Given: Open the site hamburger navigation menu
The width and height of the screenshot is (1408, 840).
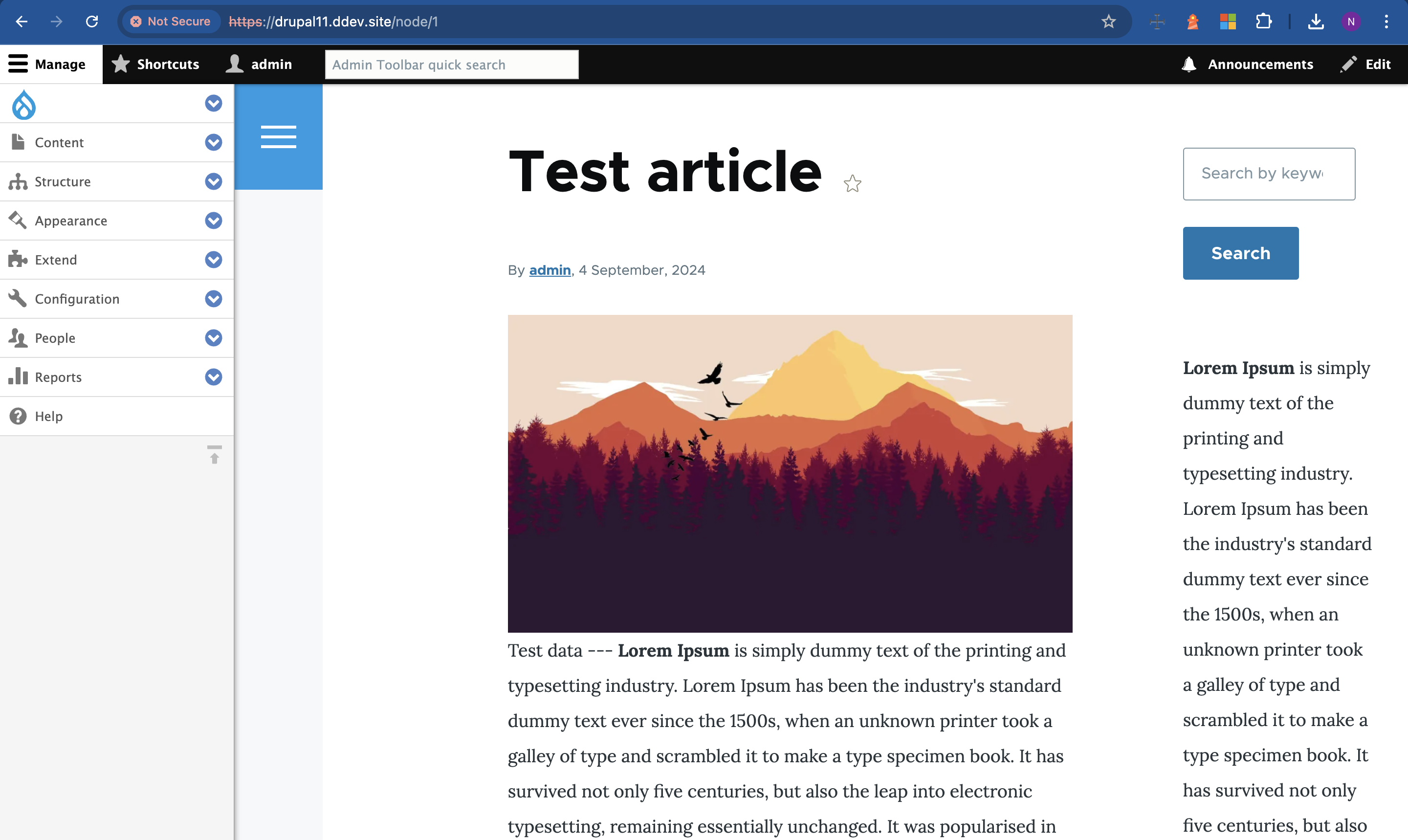Looking at the screenshot, I should pos(279,137).
